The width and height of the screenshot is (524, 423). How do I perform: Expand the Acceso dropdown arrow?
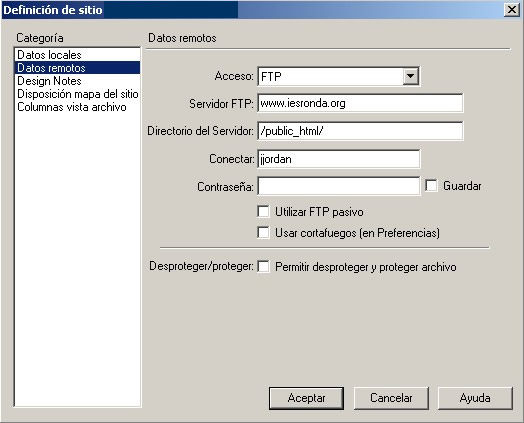pos(410,77)
